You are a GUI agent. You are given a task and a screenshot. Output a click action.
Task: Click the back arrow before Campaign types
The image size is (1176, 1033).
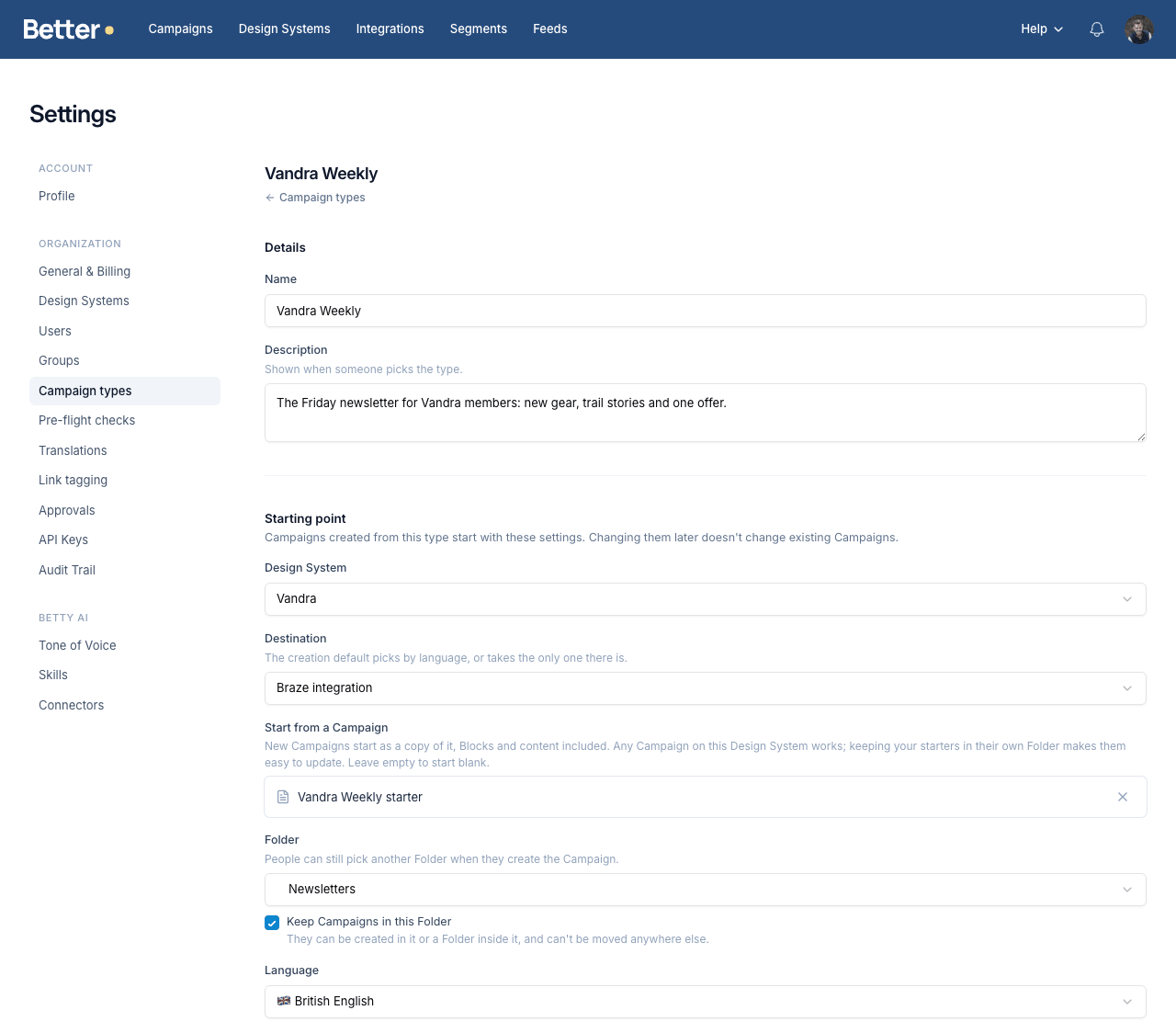click(270, 198)
